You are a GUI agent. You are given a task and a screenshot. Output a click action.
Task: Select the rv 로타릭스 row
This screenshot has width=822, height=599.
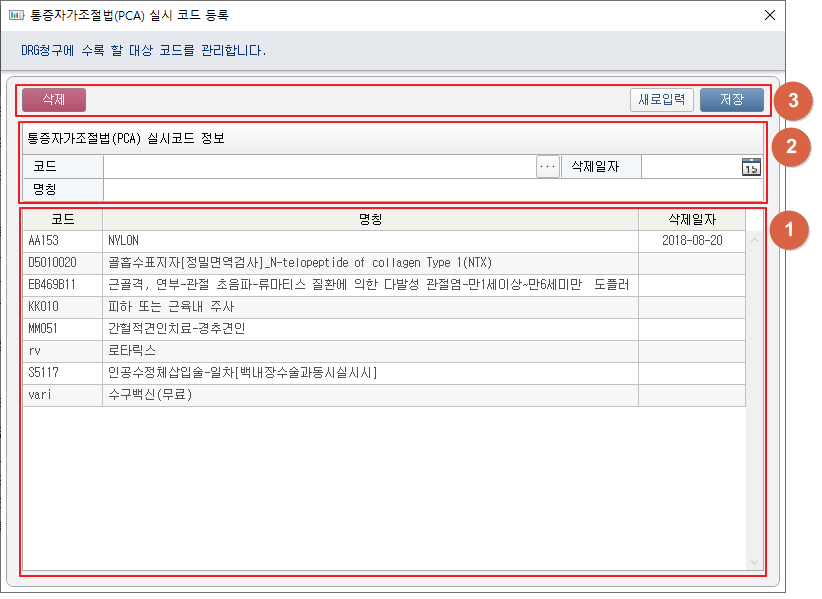[370, 351]
